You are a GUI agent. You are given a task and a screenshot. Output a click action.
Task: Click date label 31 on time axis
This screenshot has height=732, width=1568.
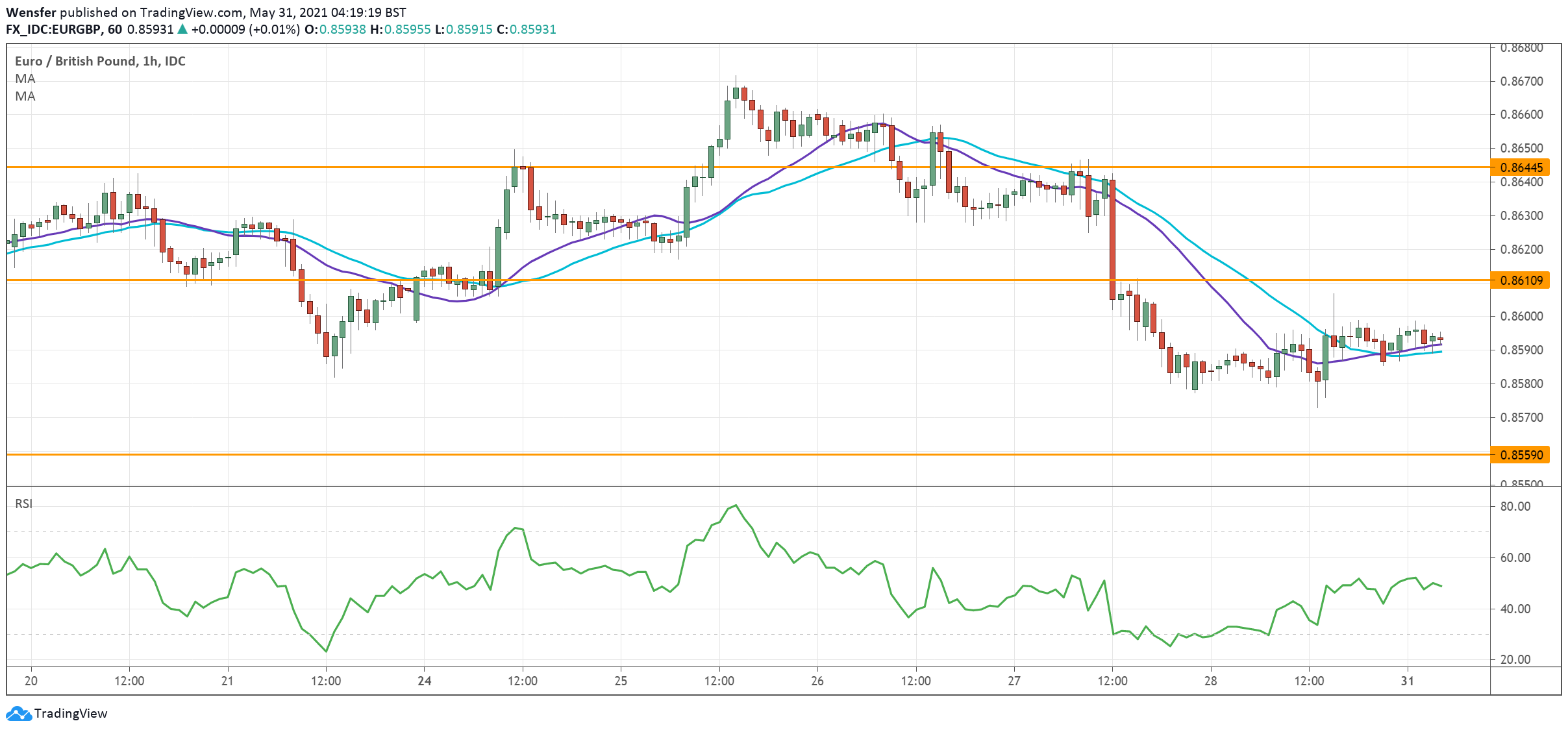pos(1407,681)
